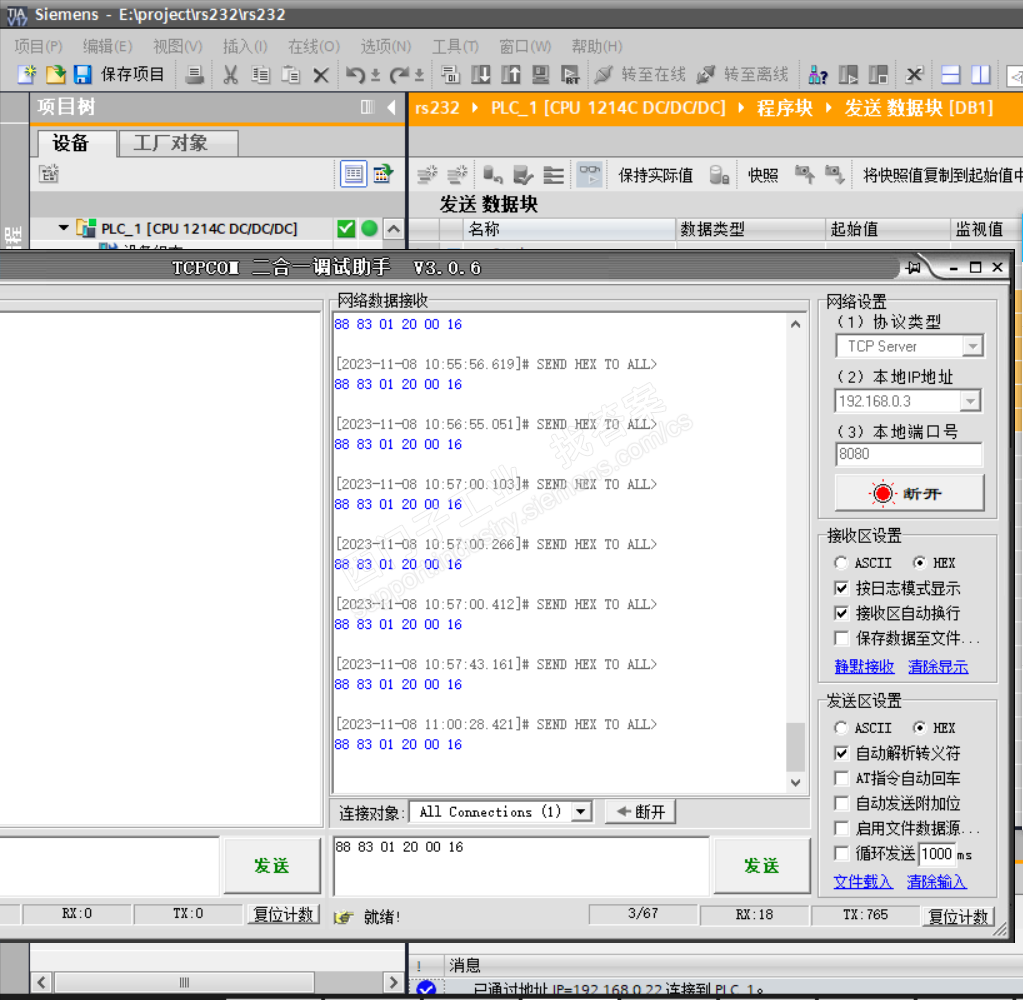Click the 本地端口号 8080 field
This screenshot has width=1023, height=1000.
tap(908, 454)
